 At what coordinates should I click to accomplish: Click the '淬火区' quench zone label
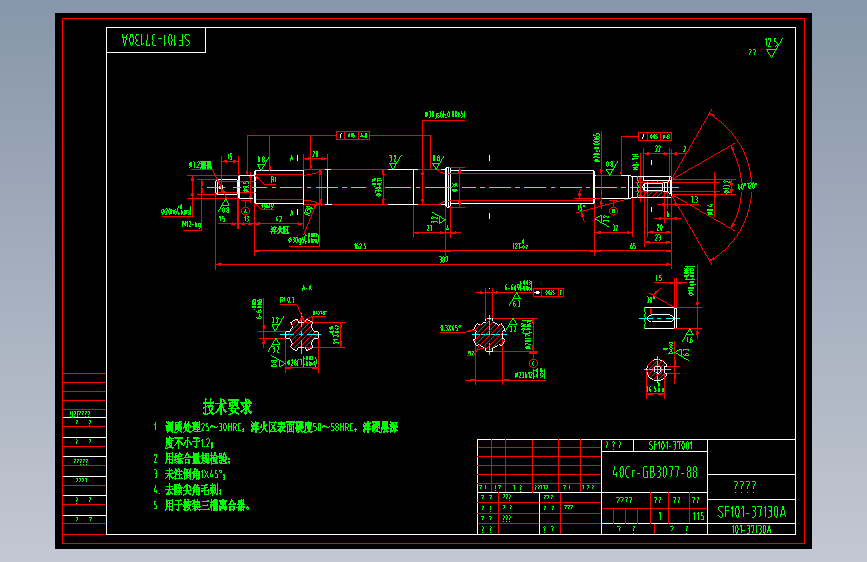coord(279,230)
